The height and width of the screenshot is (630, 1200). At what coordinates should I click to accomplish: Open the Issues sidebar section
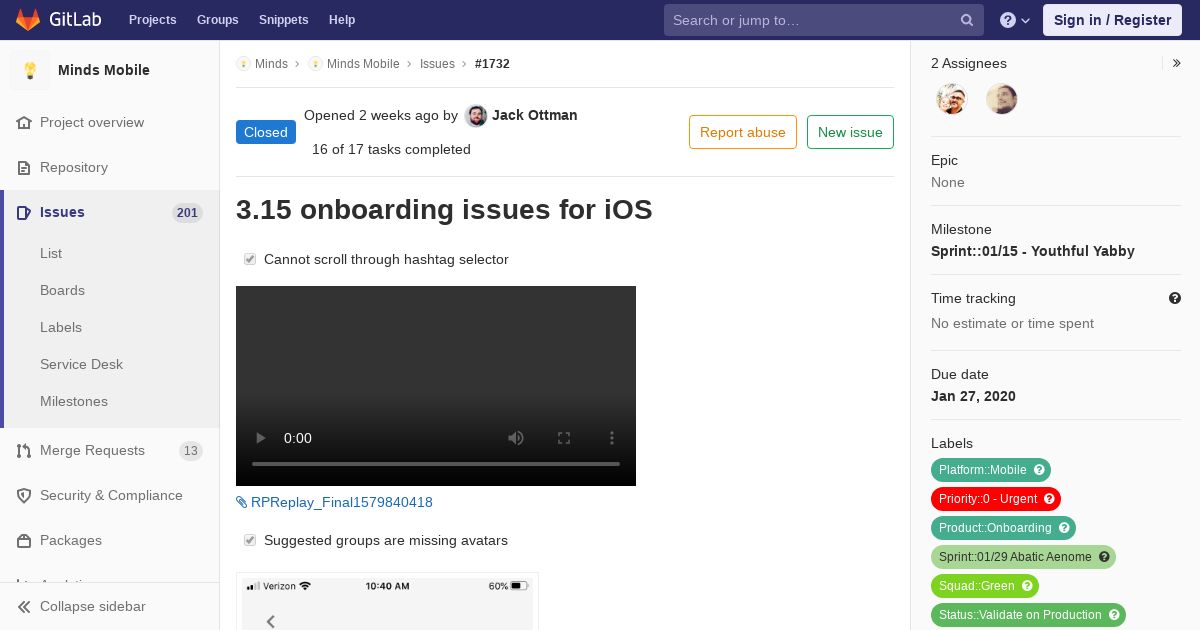[x=110, y=212]
